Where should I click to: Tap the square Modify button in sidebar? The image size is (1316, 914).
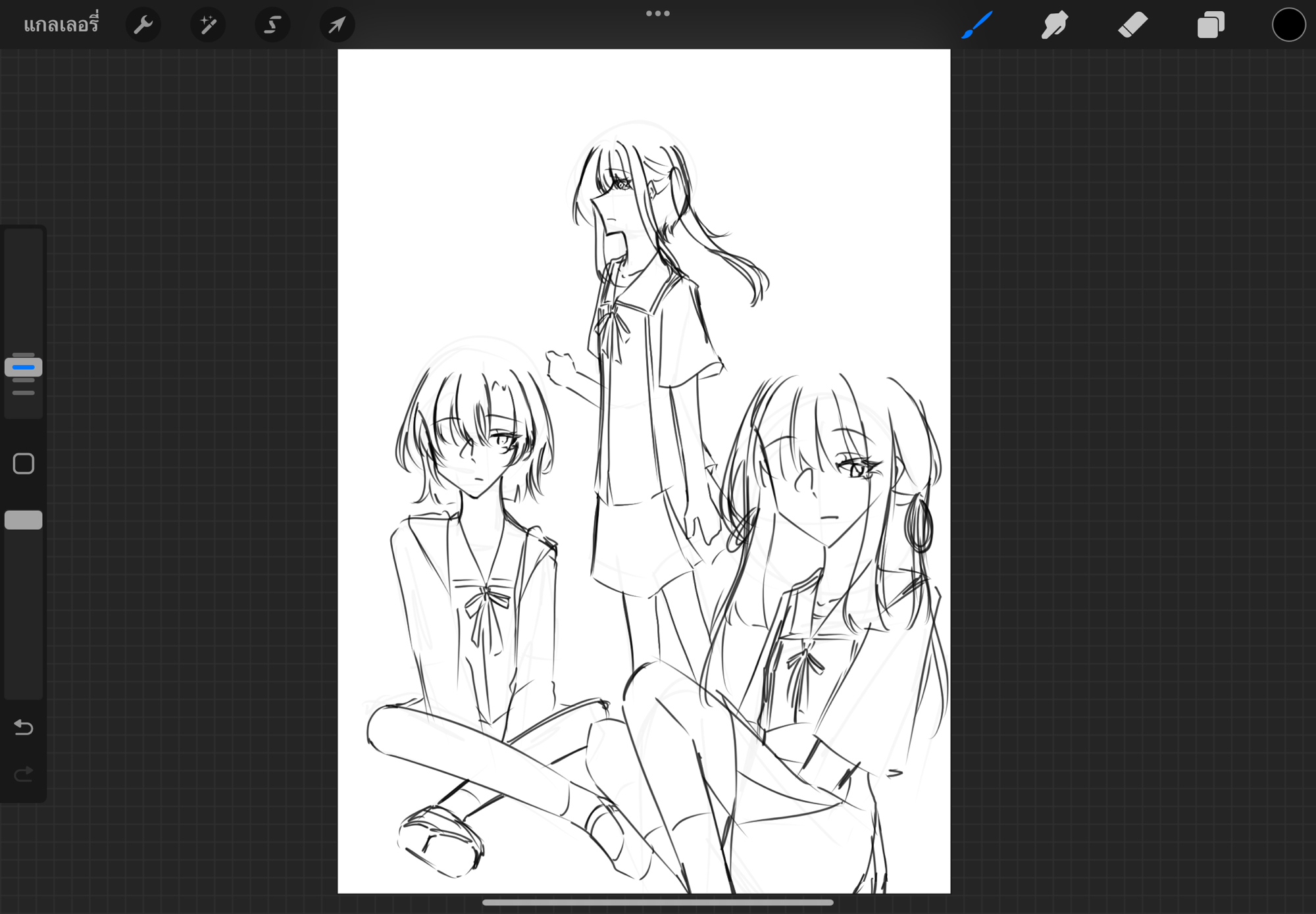coord(24,464)
